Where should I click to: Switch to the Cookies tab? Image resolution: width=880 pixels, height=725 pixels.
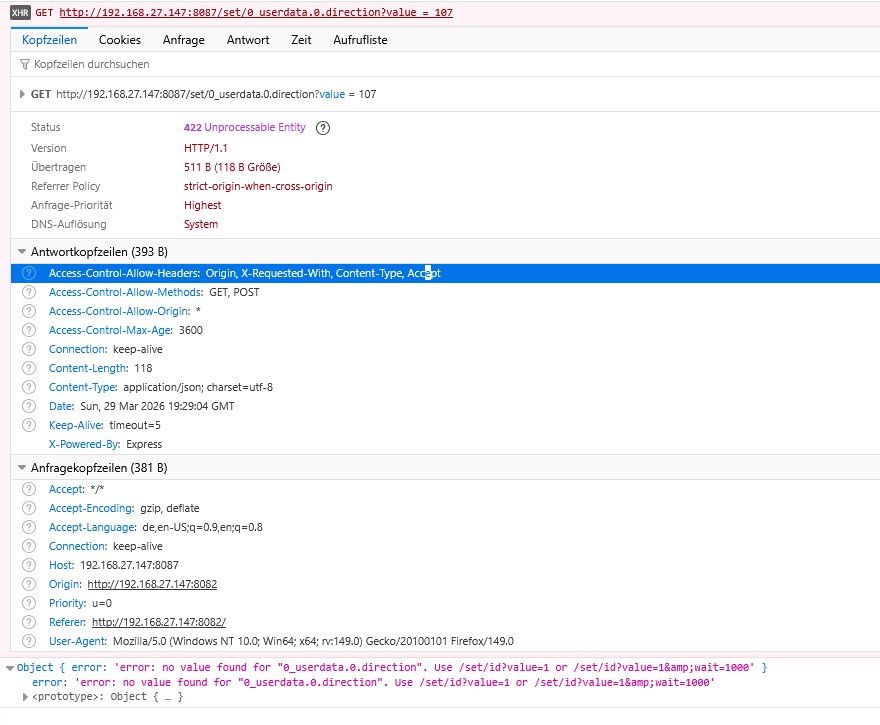(x=119, y=40)
